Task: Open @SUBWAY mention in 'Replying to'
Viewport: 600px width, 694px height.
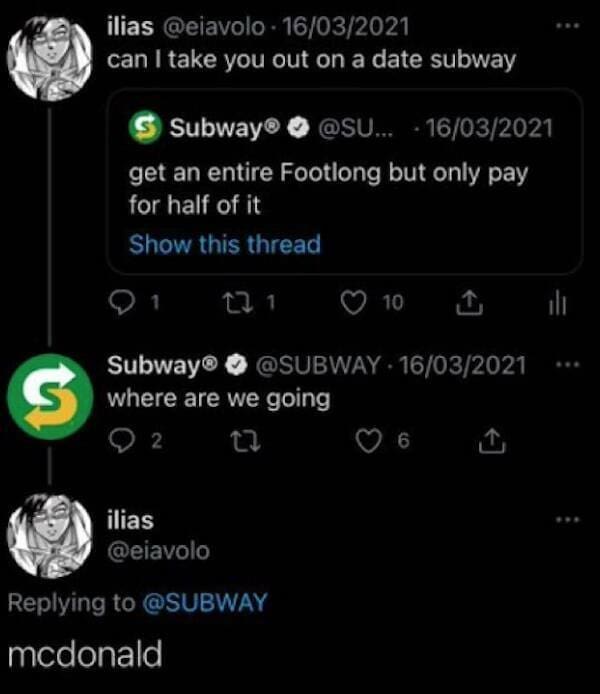Action: [207, 601]
